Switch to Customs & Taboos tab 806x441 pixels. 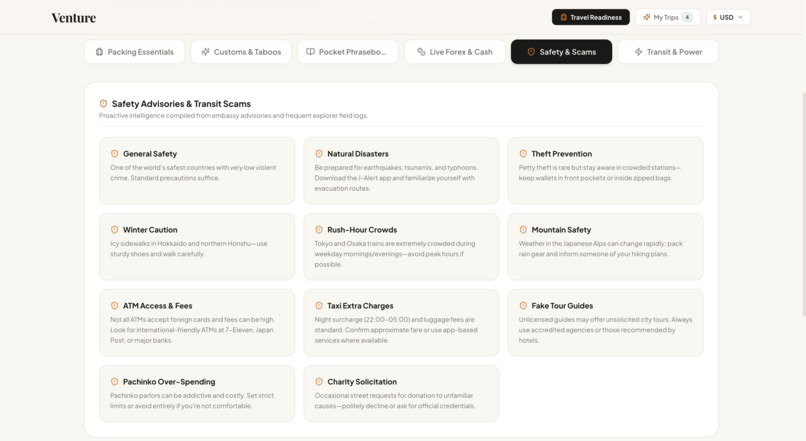[241, 52]
